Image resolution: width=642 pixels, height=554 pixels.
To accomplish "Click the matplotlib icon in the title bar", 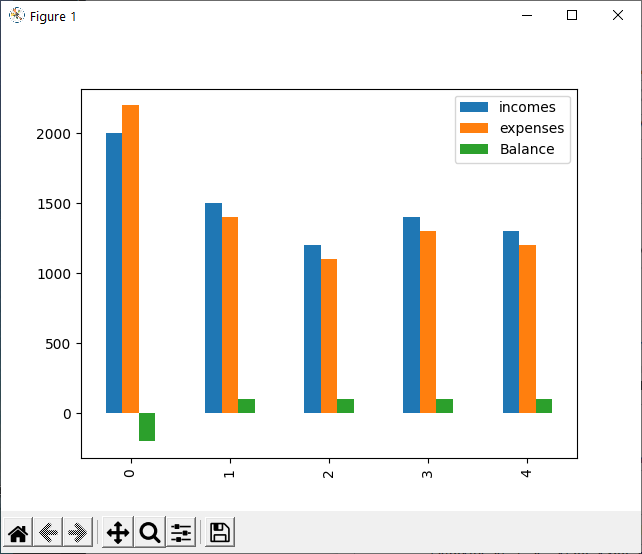I will (16, 16).
